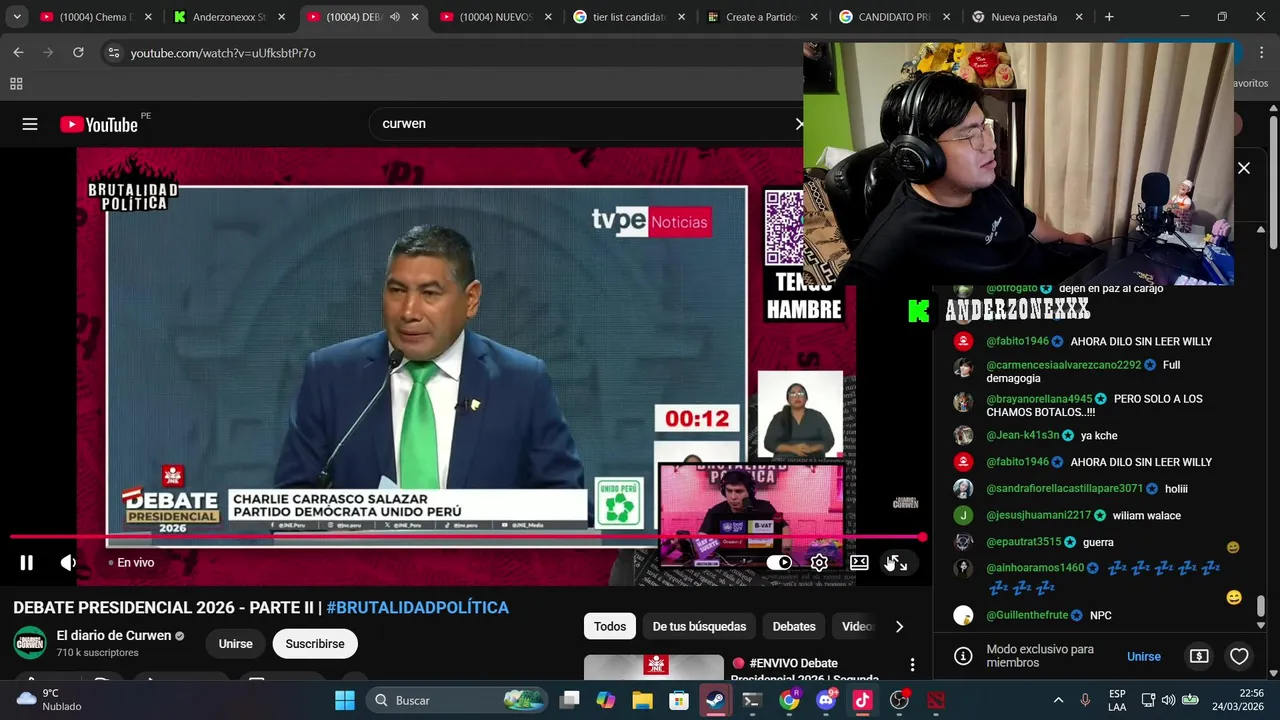This screenshot has width=1280, height=720.
Task: Open Steam from the taskbar
Action: point(716,700)
